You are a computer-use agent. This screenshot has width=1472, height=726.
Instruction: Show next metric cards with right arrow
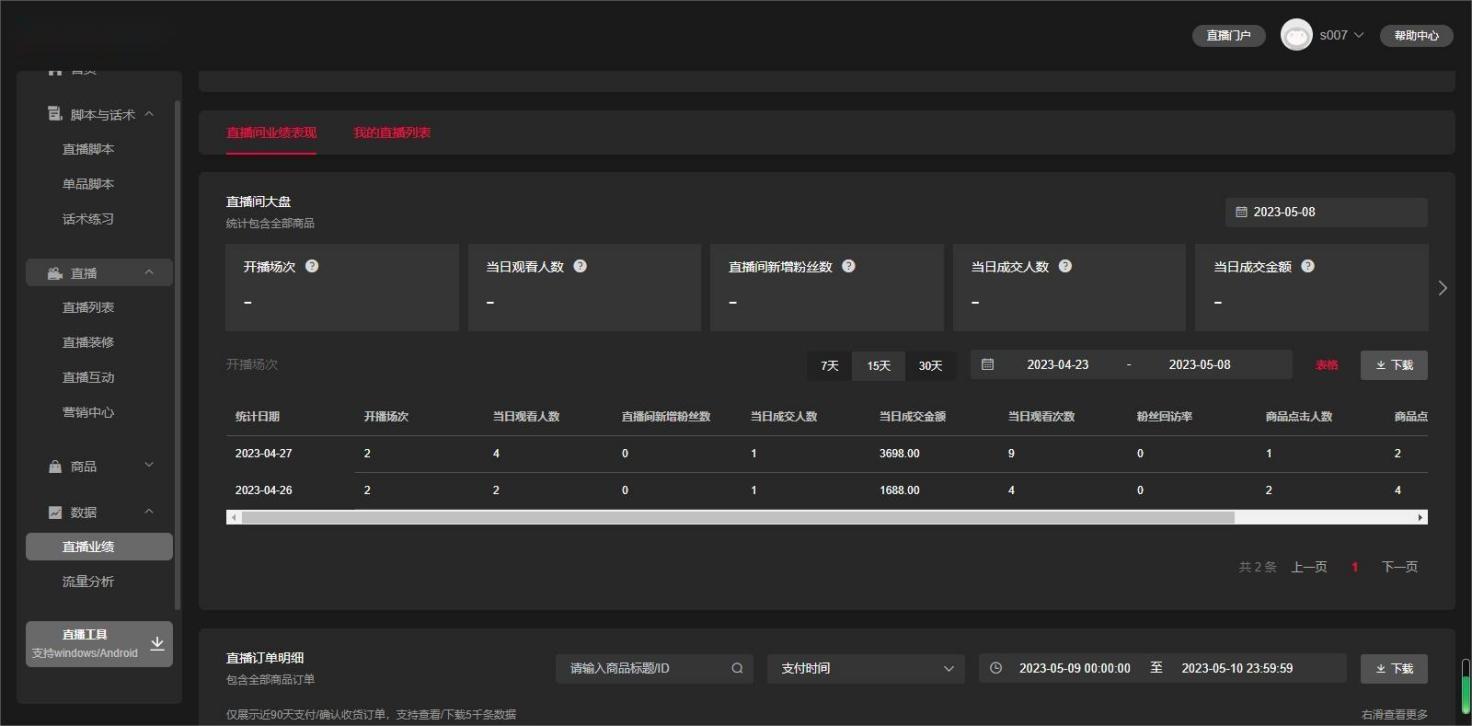[1442, 288]
